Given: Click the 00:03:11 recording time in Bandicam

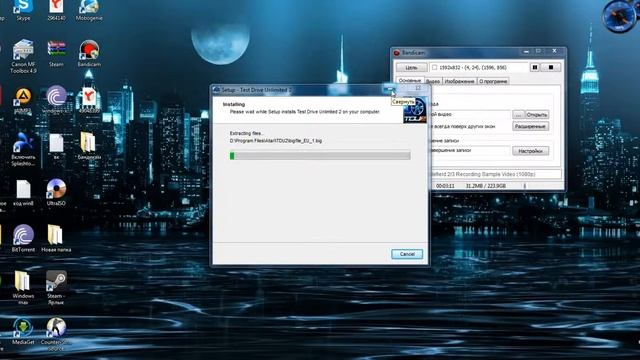Looking at the screenshot, I should (x=445, y=186).
